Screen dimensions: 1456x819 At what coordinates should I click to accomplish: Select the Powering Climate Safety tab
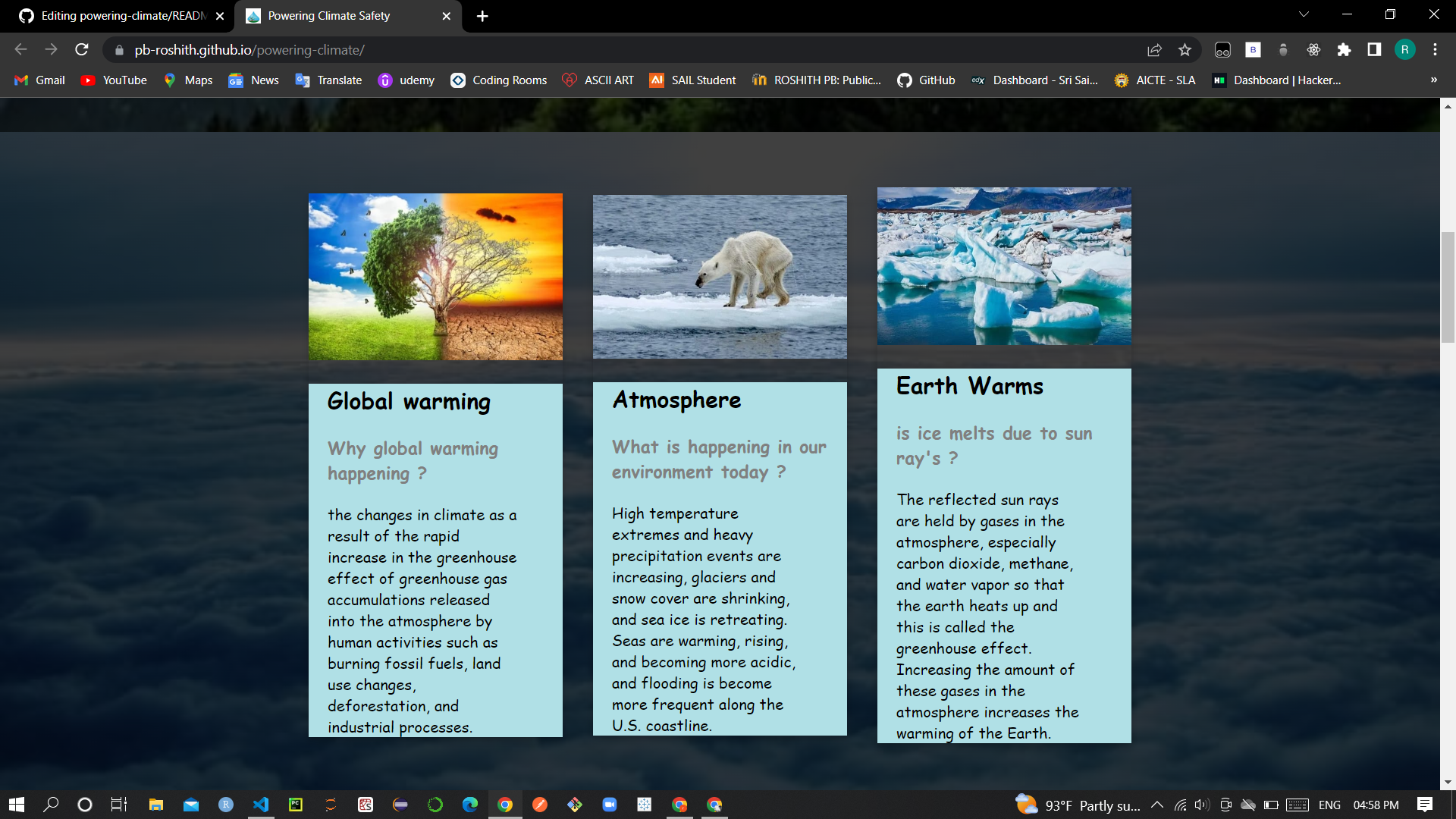[x=334, y=15]
